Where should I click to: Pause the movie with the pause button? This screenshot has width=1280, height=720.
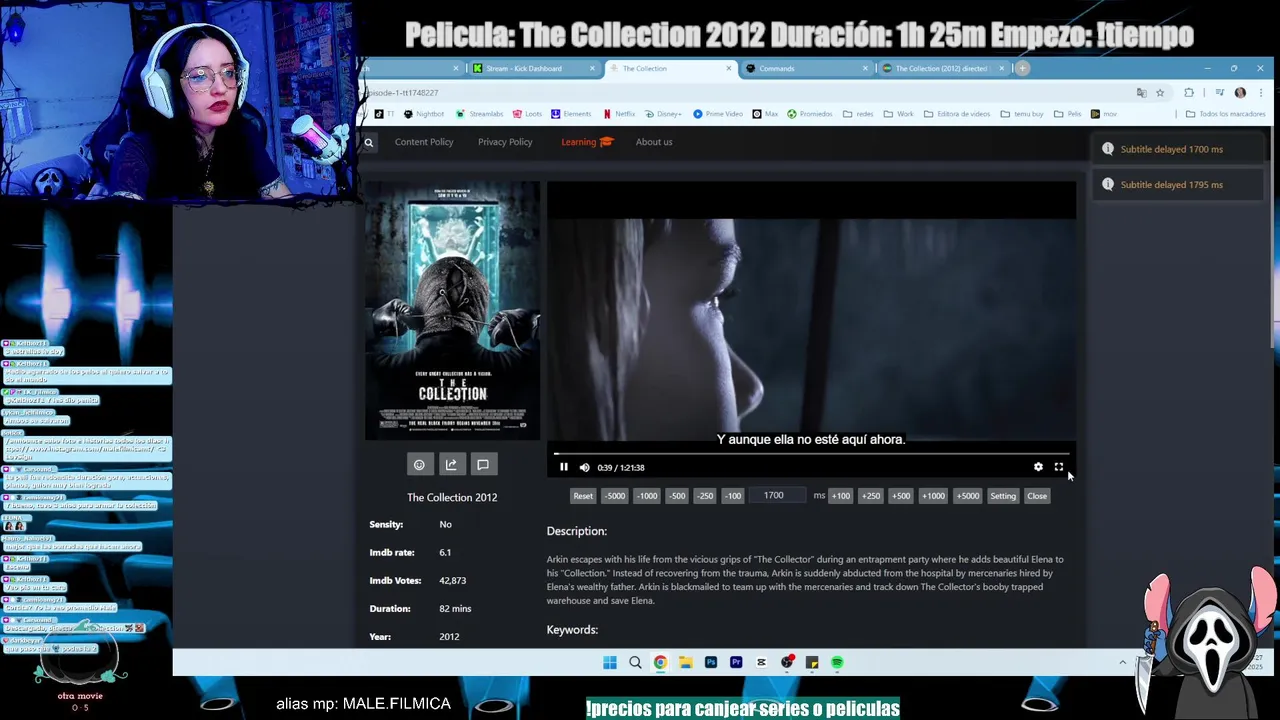coord(564,467)
